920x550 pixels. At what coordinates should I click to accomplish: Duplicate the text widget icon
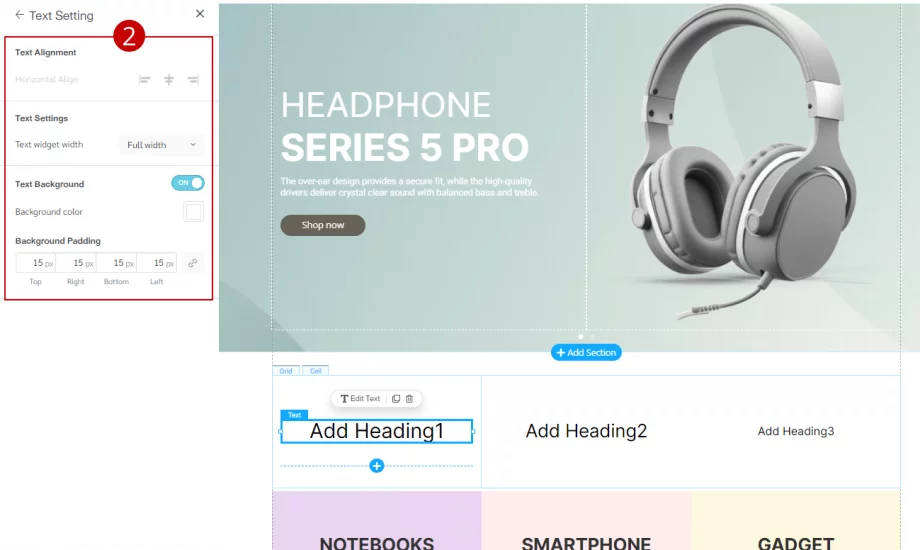click(x=396, y=399)
